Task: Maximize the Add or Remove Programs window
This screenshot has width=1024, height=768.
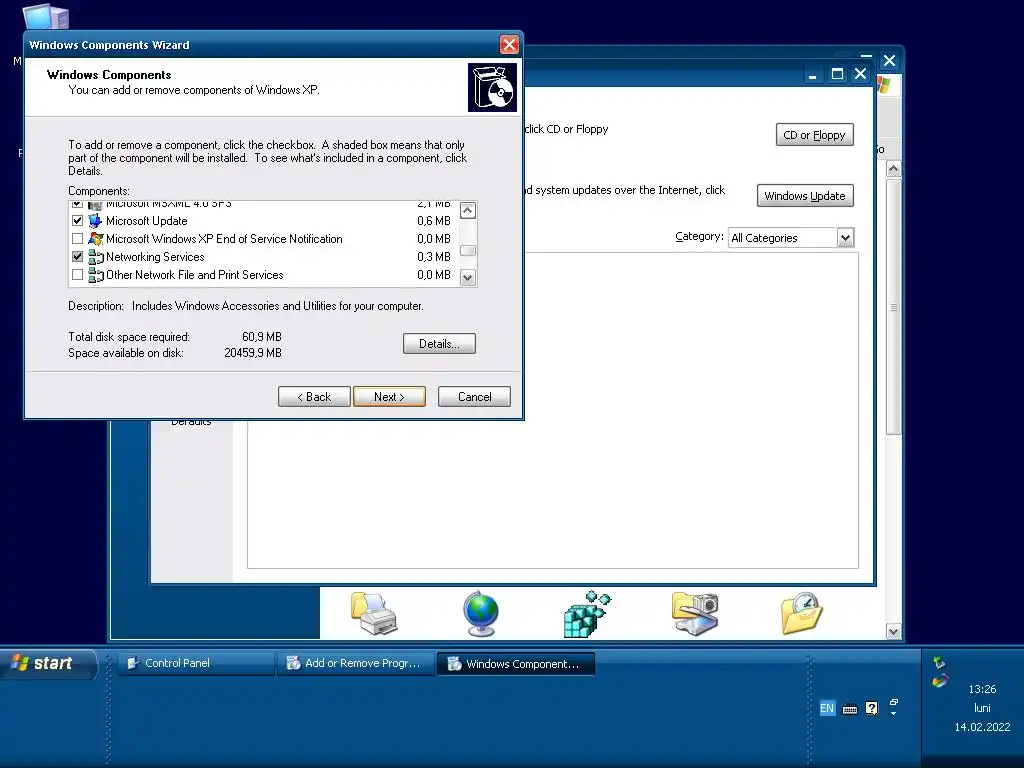Action: coord(837,74)
